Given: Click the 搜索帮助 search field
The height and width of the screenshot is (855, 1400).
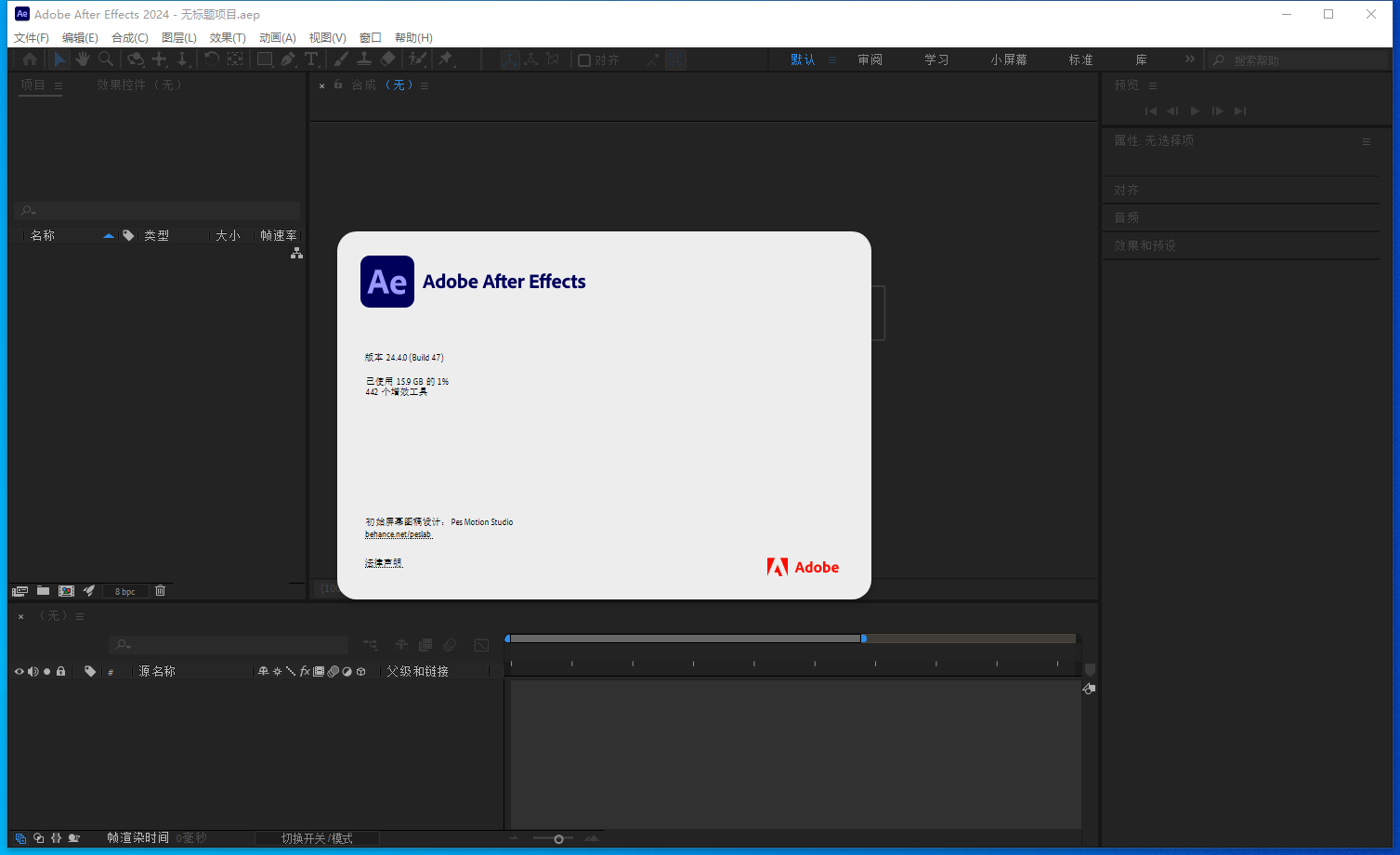Looking at the screenshot, I should [1297, 60].
